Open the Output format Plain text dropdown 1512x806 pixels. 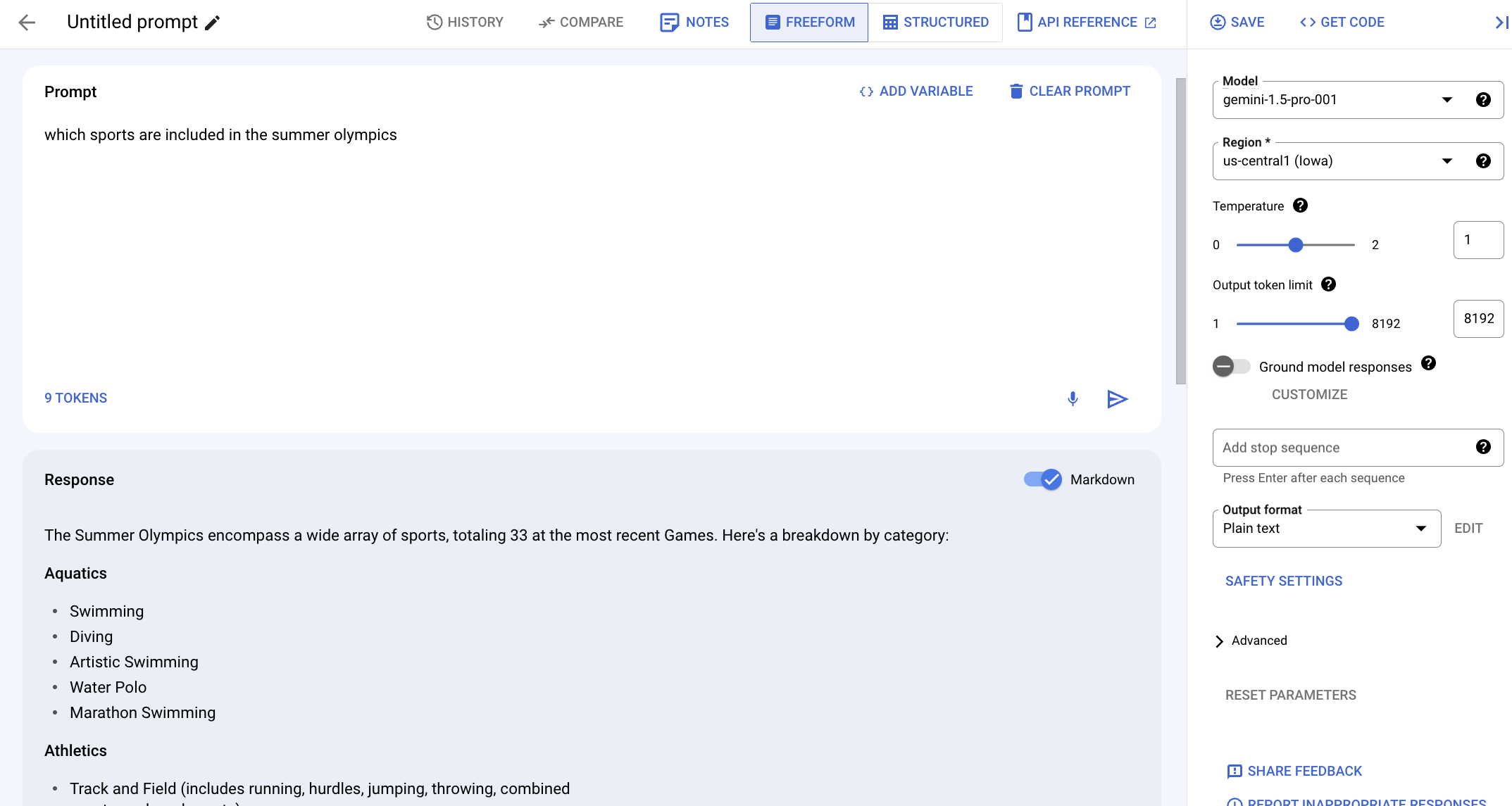(x=1325, y=529)
